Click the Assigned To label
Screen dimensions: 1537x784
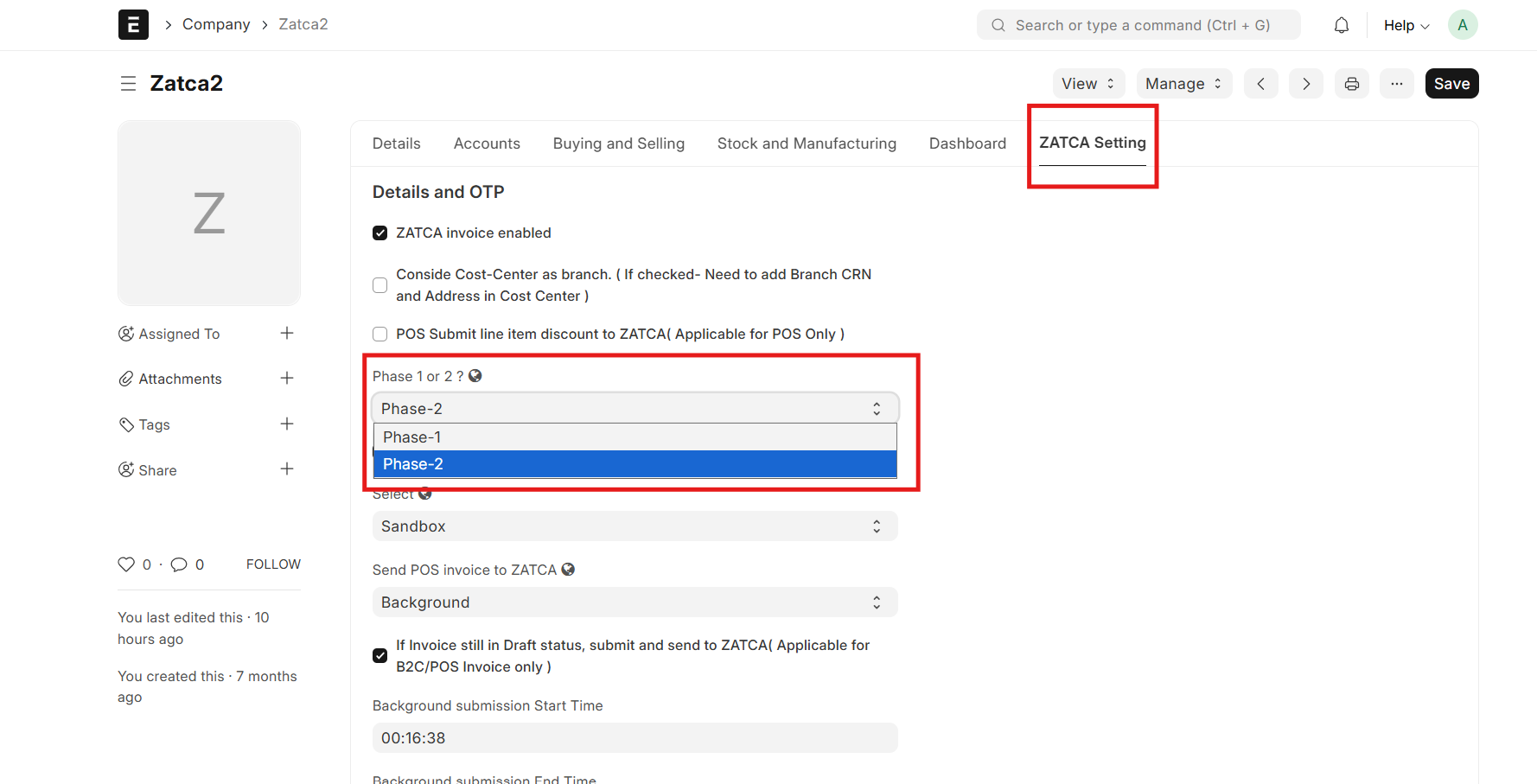click(x=179, y=334)
